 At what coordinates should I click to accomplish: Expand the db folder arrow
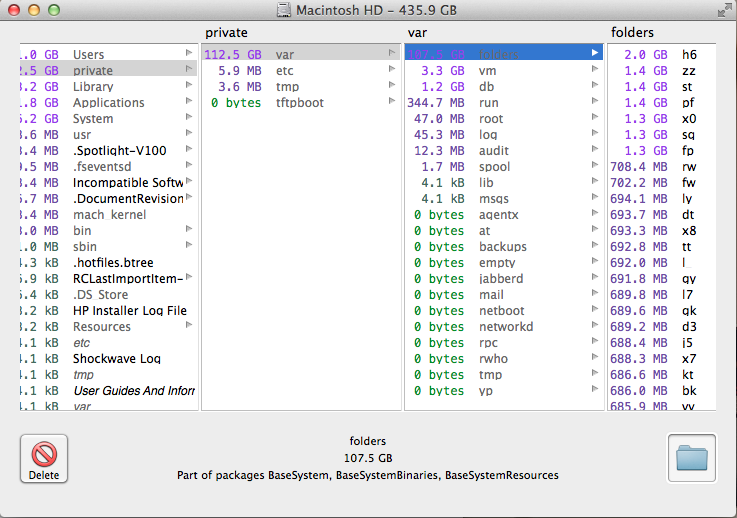coord(595,85)
